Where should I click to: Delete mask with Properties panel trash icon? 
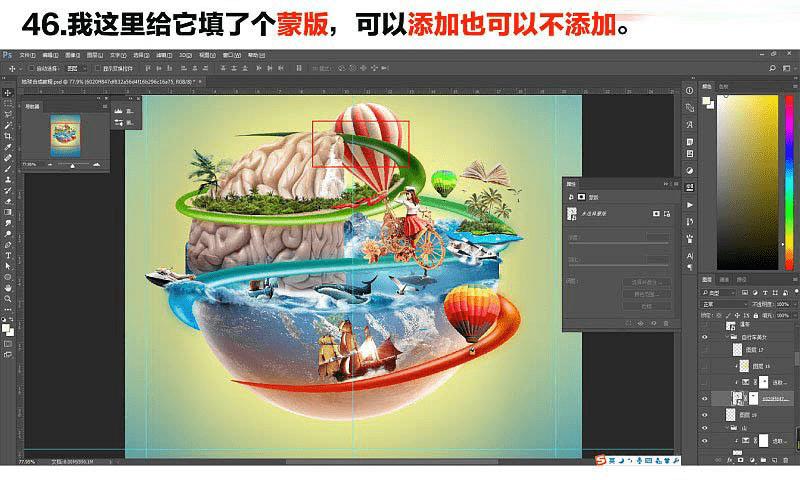(x=666, y=323)
